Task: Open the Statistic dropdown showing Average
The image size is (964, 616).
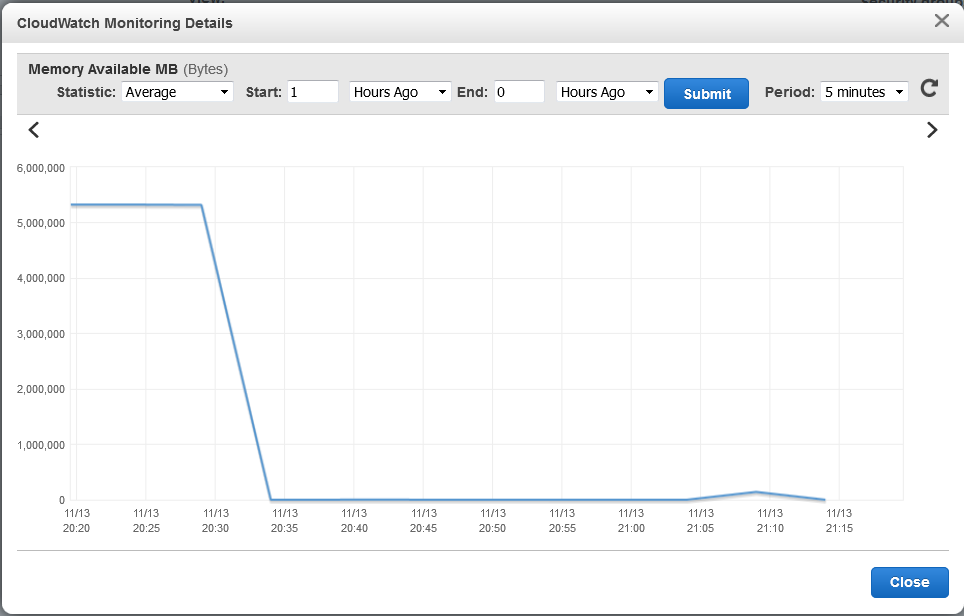Action: coord(177,92)
